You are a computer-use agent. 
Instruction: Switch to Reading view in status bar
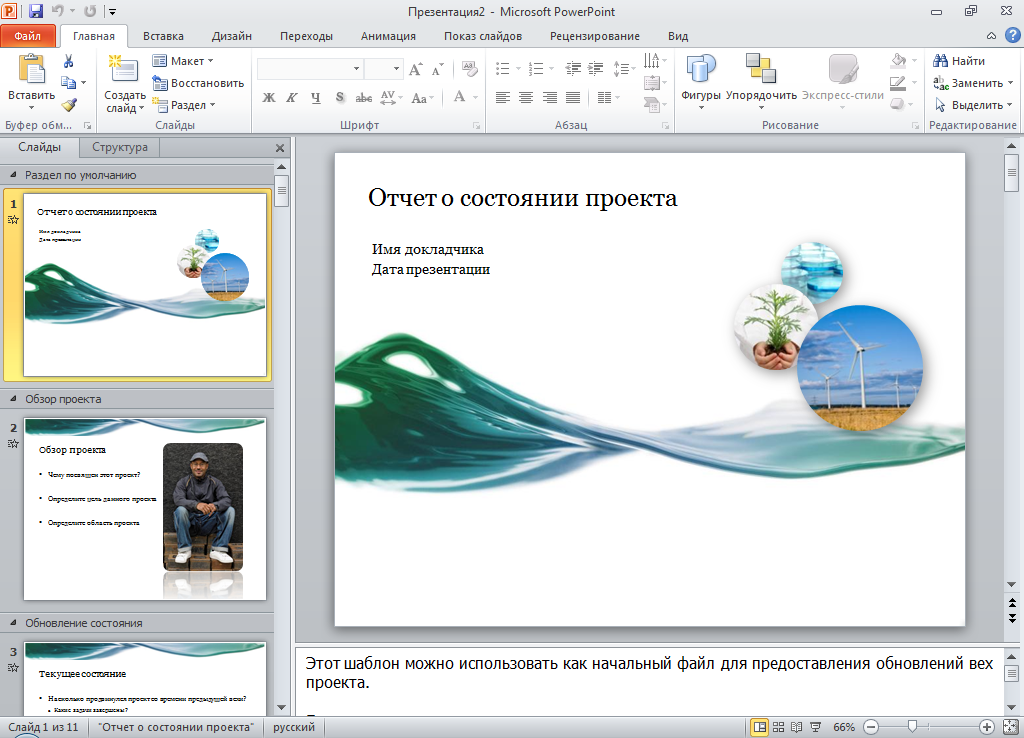(x=796, y=727)
